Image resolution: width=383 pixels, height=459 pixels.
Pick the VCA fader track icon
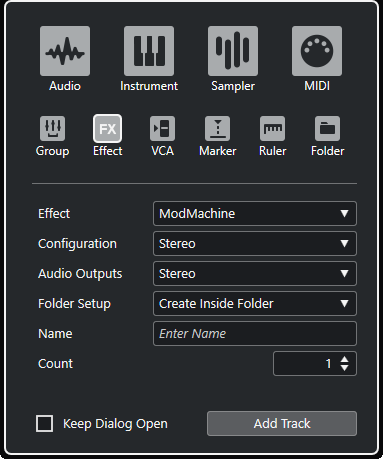(x=162, y=128)
